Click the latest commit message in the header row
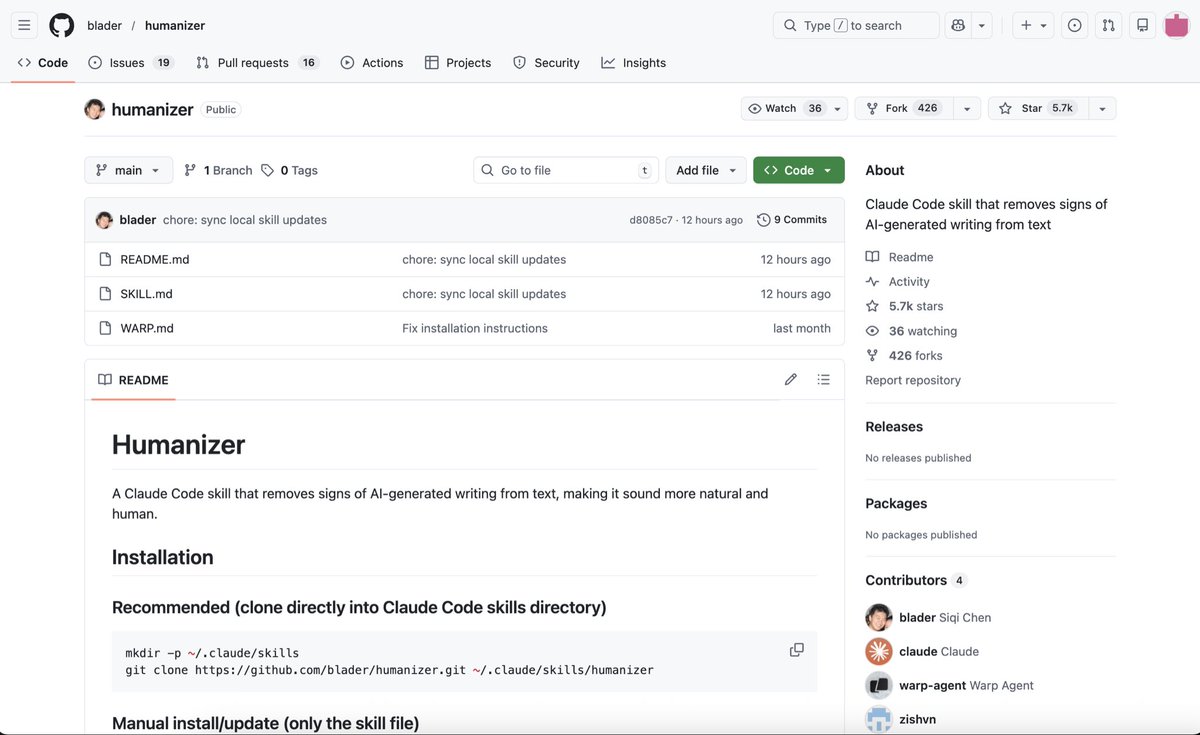Viewport: 1200px width, 735px height. [x=245, y=220]
